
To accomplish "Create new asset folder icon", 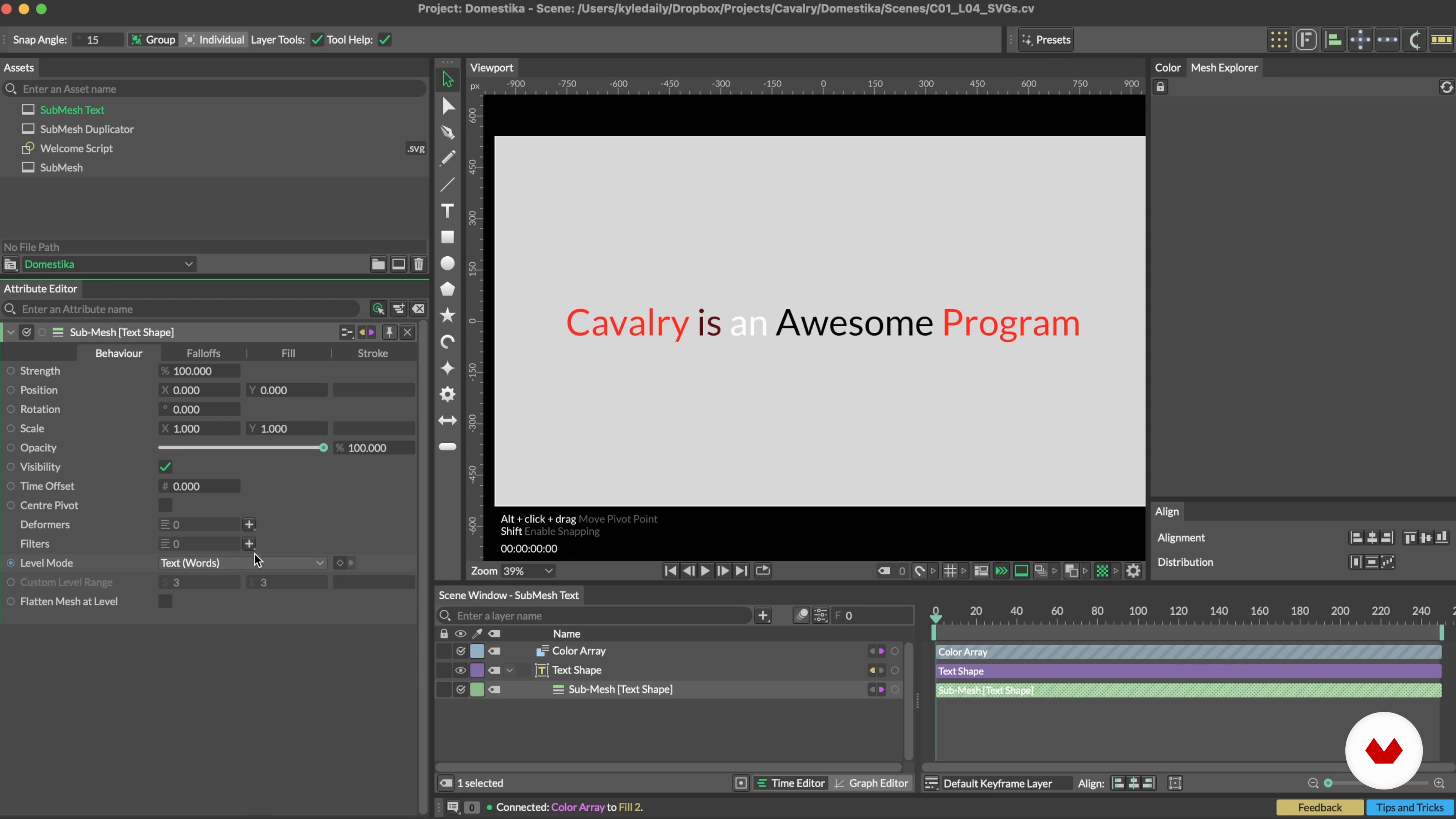I will pos(378,264).
